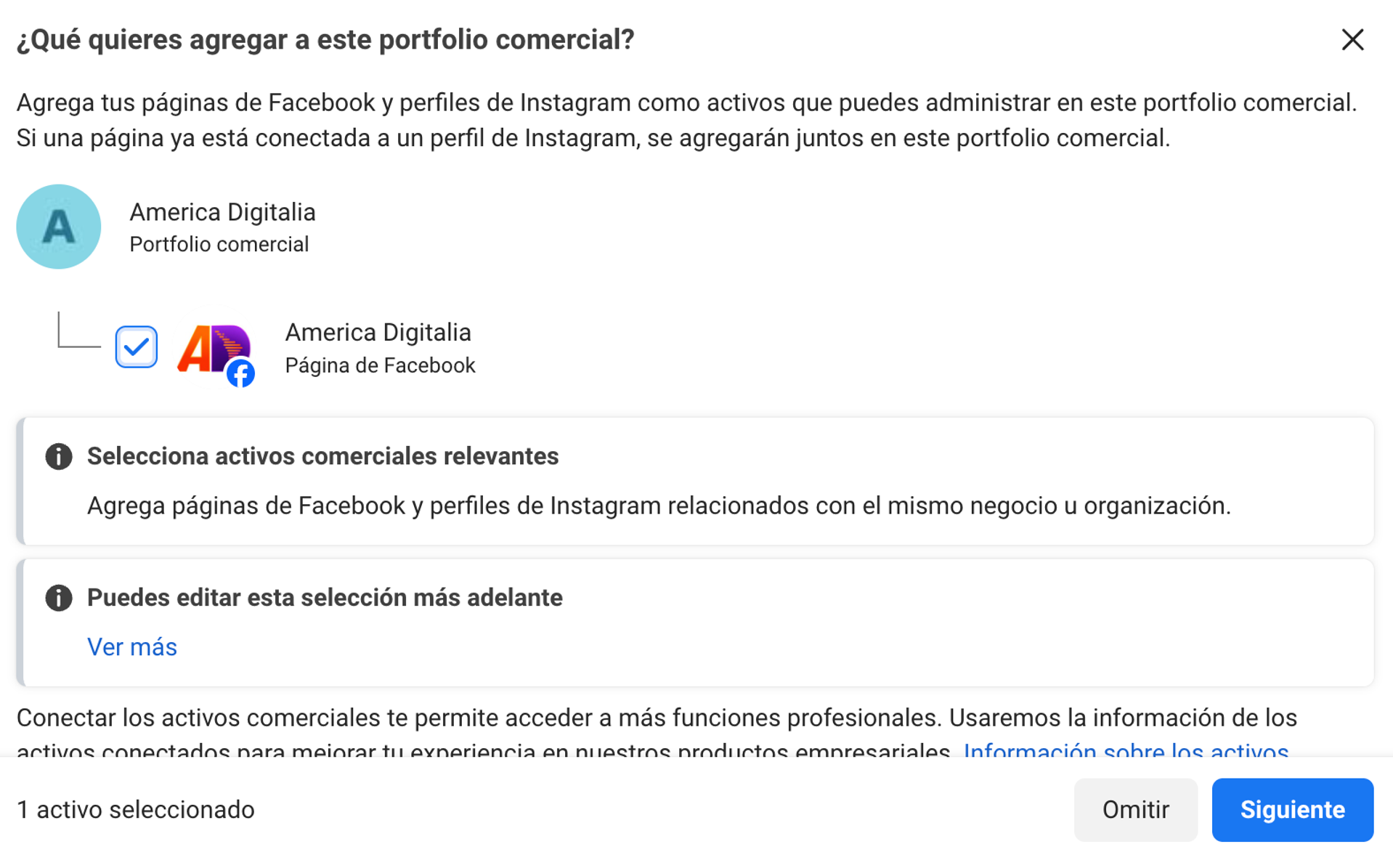Click the Omitir button

tap(1135, 810)
